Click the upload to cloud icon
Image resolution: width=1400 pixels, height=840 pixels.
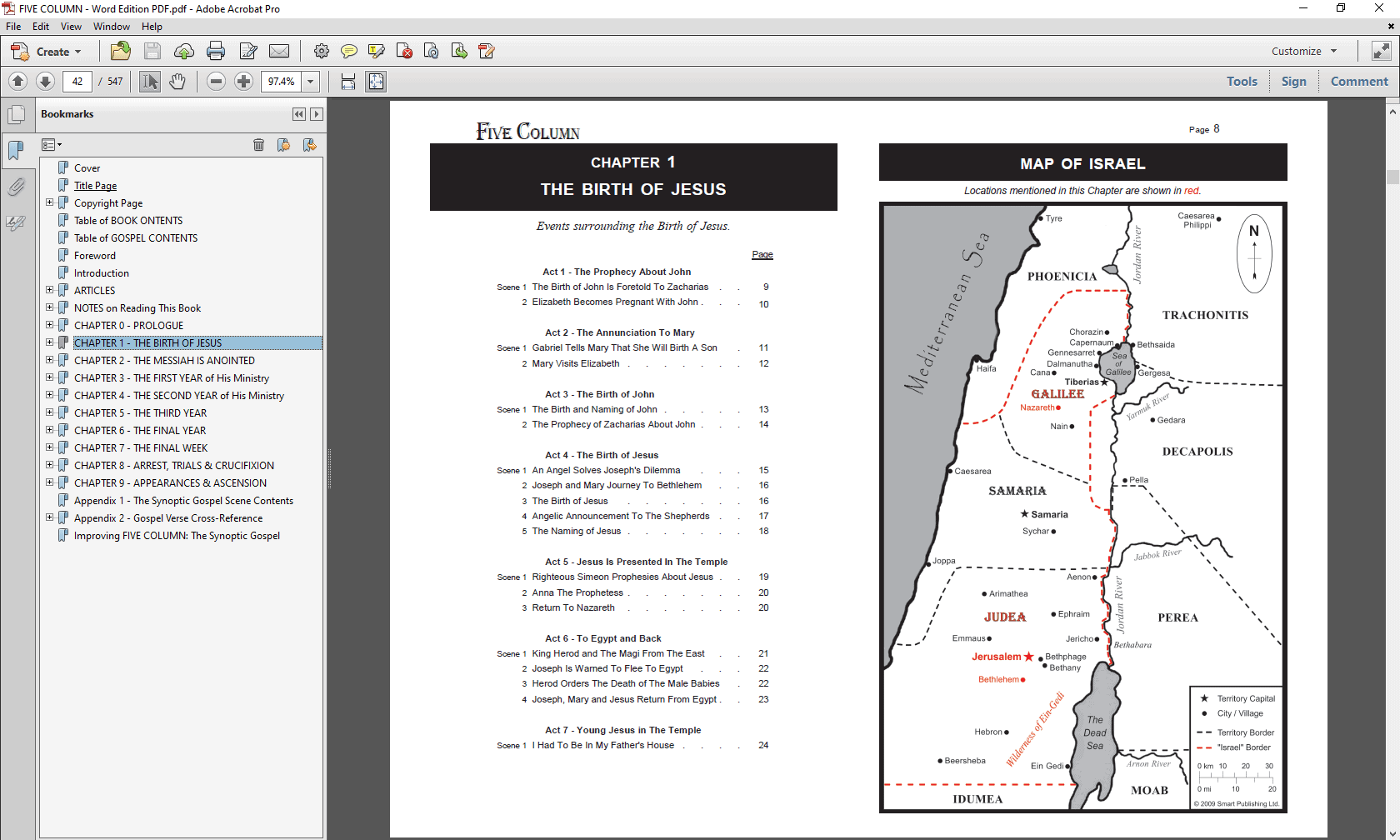tap(184, 52)
